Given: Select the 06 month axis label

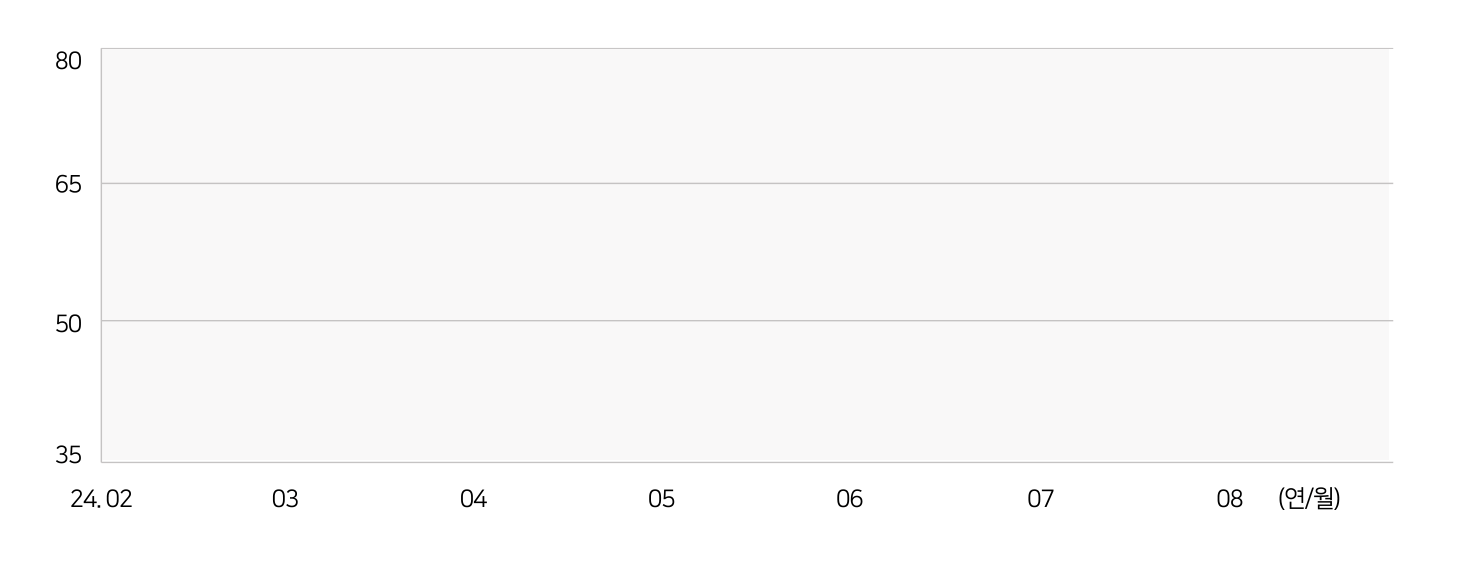Looking at the screenshot, I should (849, 499).
